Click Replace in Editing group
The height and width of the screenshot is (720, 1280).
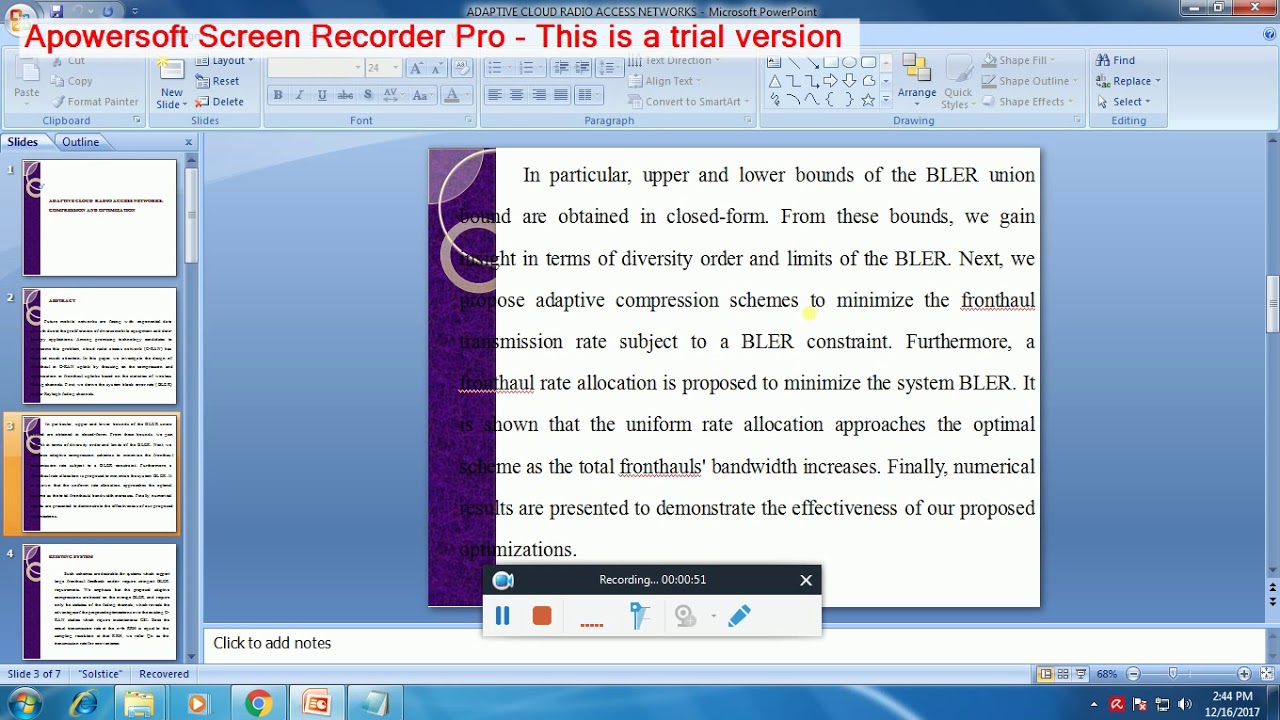(1129, 81)
